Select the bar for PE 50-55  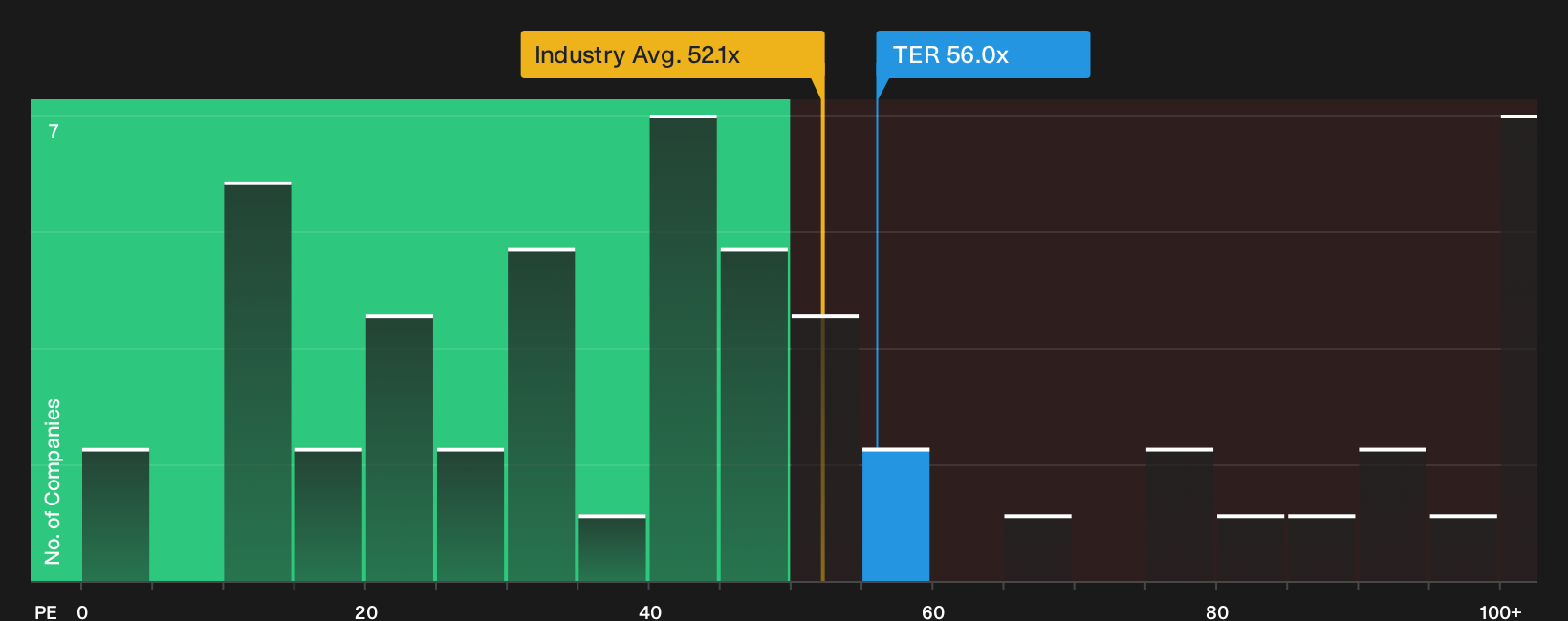[x=825, y=448]
